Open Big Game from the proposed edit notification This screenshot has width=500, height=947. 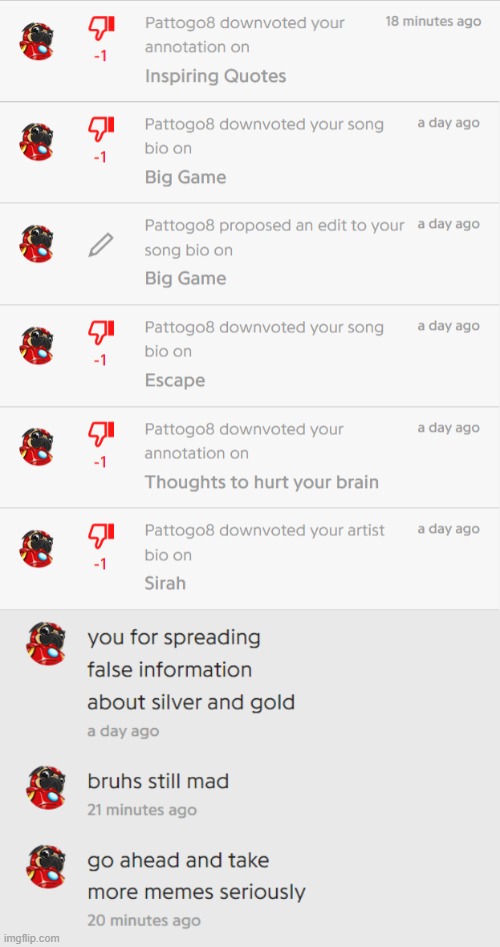click(185, 278)
